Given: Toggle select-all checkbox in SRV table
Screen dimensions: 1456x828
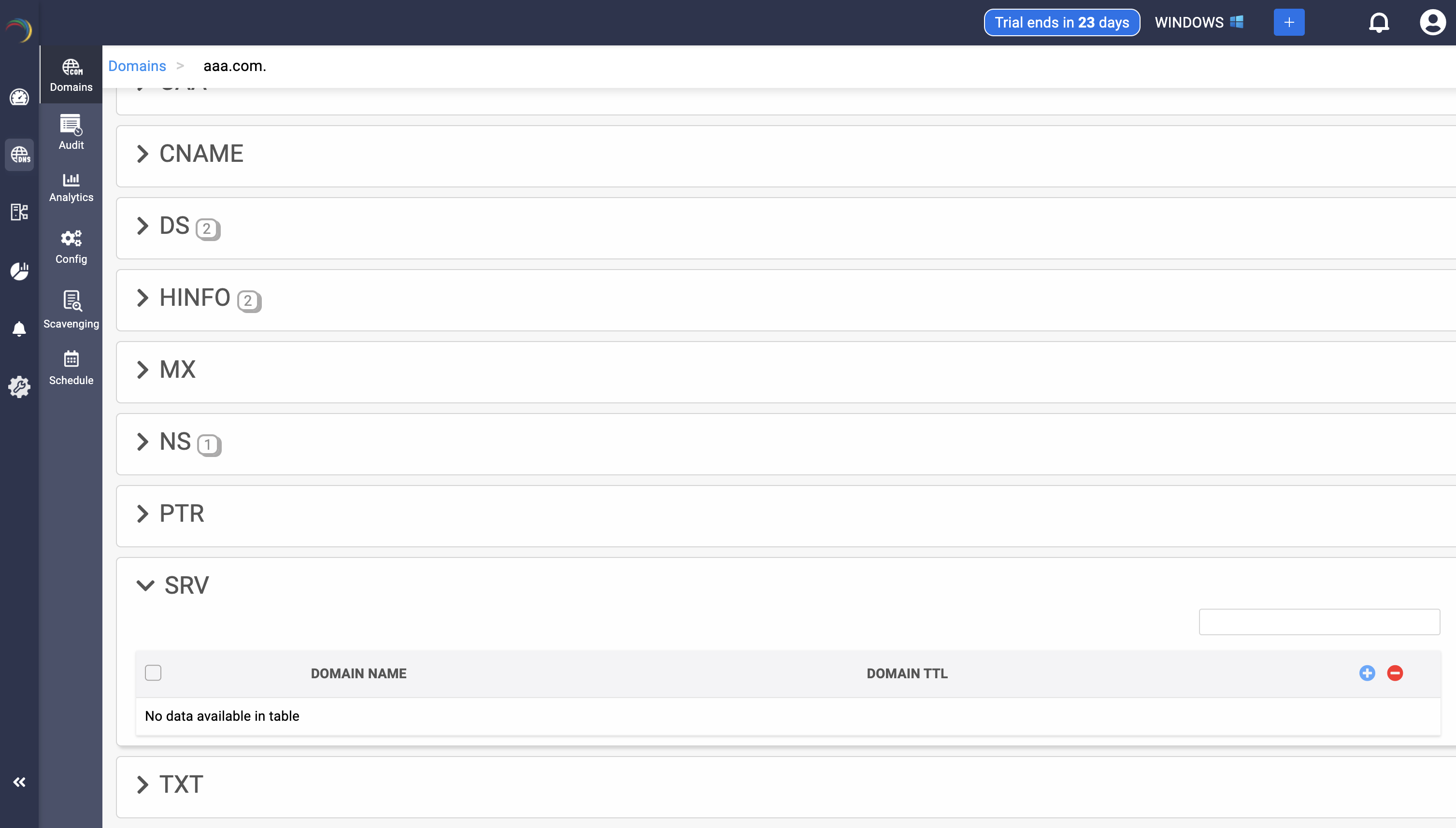Looking at the screenshot, I should tap(153, 673).
